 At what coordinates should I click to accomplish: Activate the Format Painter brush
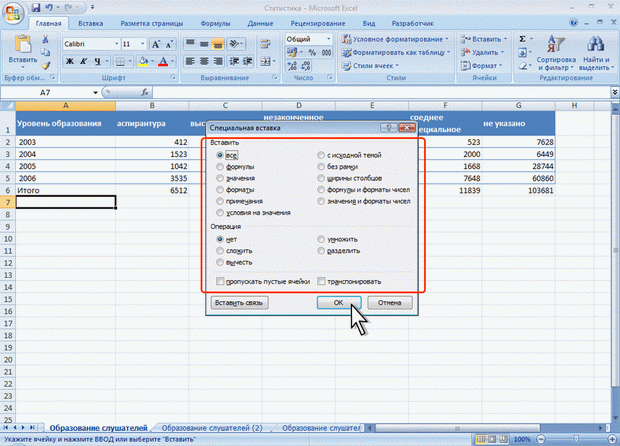45,66
